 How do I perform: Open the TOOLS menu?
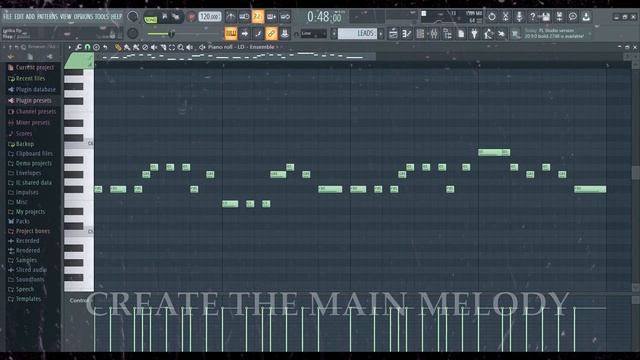pyautogui.click(x=102, y=17)
